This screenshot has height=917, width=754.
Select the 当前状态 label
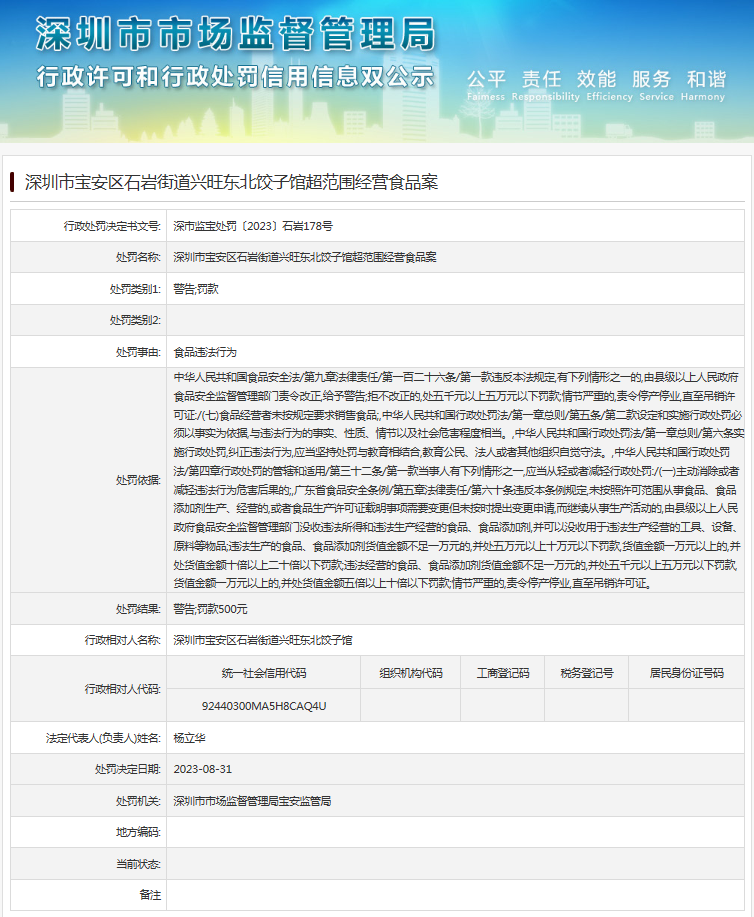pyautogui.click(x=138, y=864)
